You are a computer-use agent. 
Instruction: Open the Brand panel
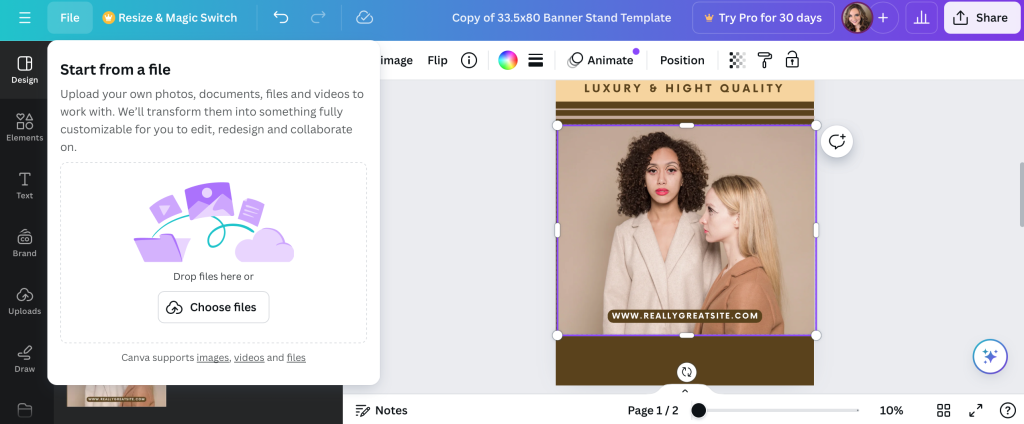[25, 243]
